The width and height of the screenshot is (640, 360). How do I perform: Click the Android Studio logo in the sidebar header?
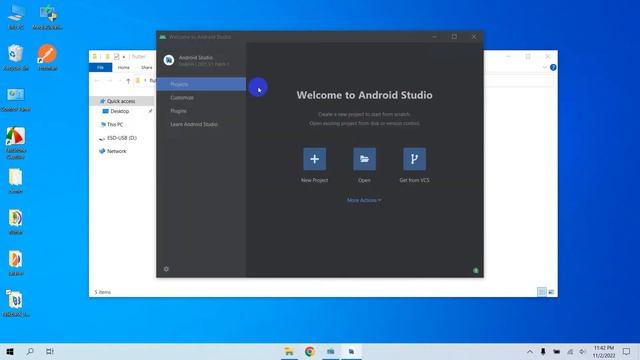(x=169, y=60)
